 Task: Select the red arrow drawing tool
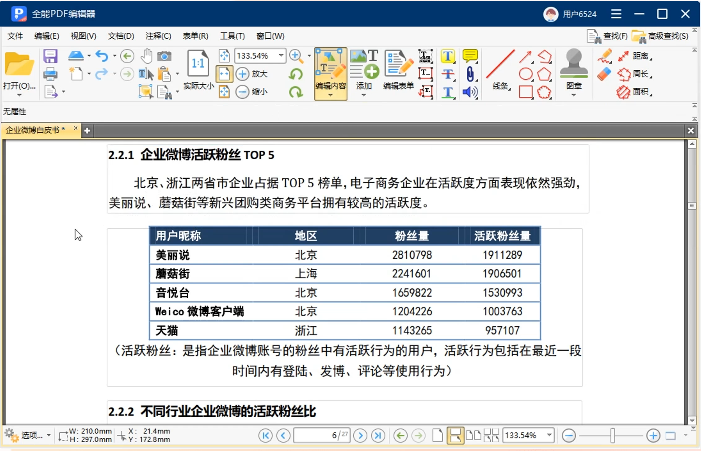click(526, 56)
